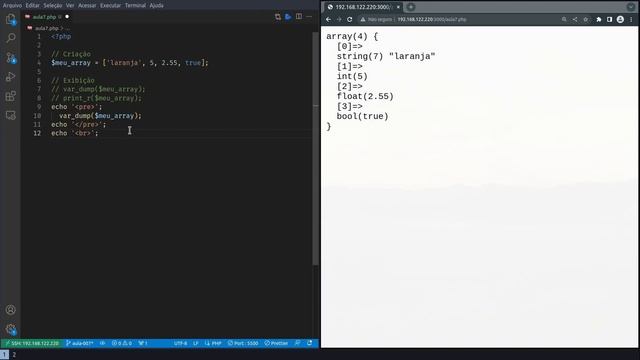Click line 10 var_dump($meu_array);

pos(100,116)
